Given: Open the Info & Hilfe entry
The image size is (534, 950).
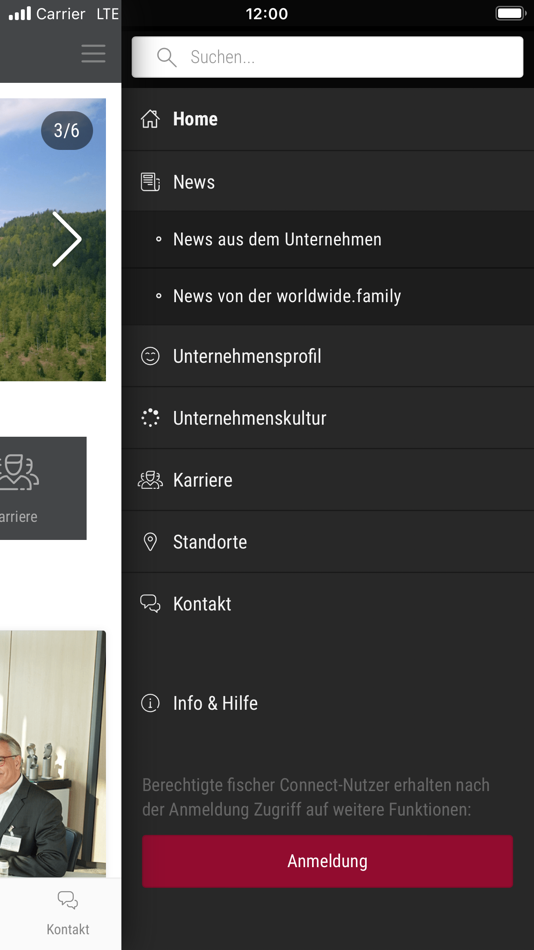Looking at the screenshot, I should point(328,703).
